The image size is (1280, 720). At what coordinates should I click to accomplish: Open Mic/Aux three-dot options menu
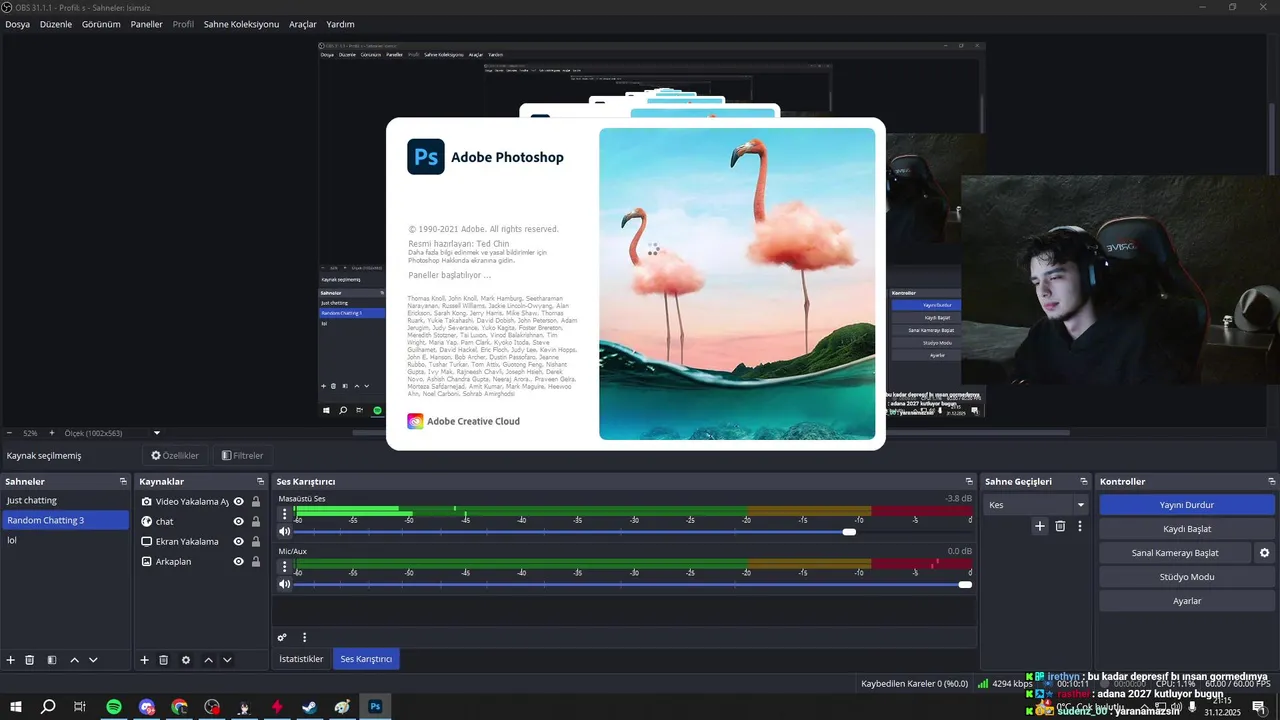284,567
